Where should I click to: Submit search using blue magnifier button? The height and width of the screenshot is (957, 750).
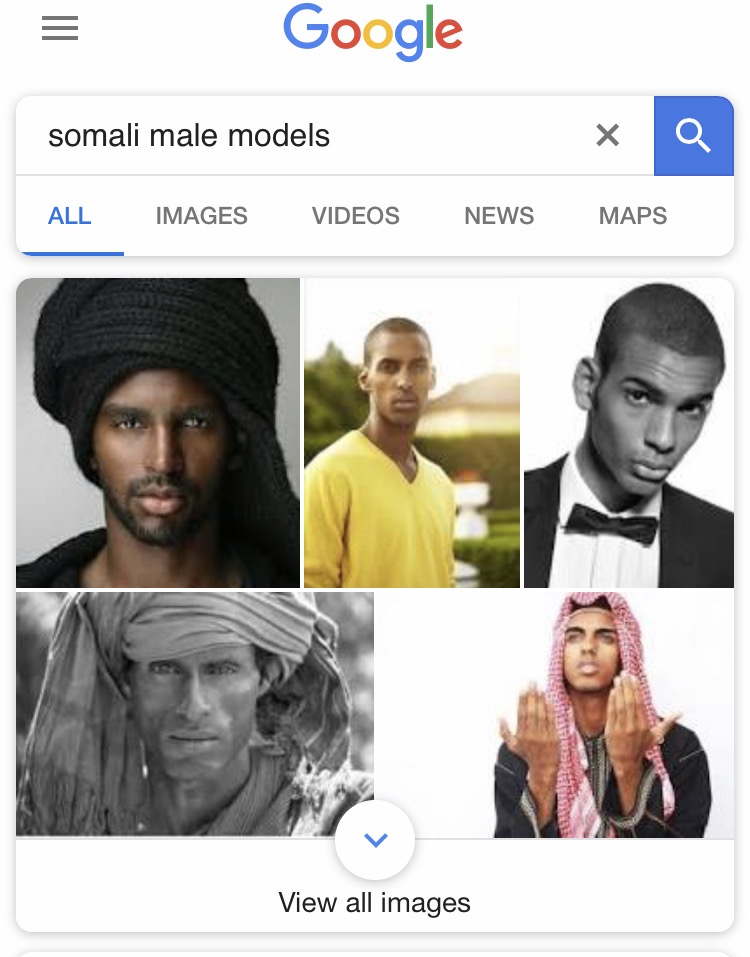(x=694, y=135)
